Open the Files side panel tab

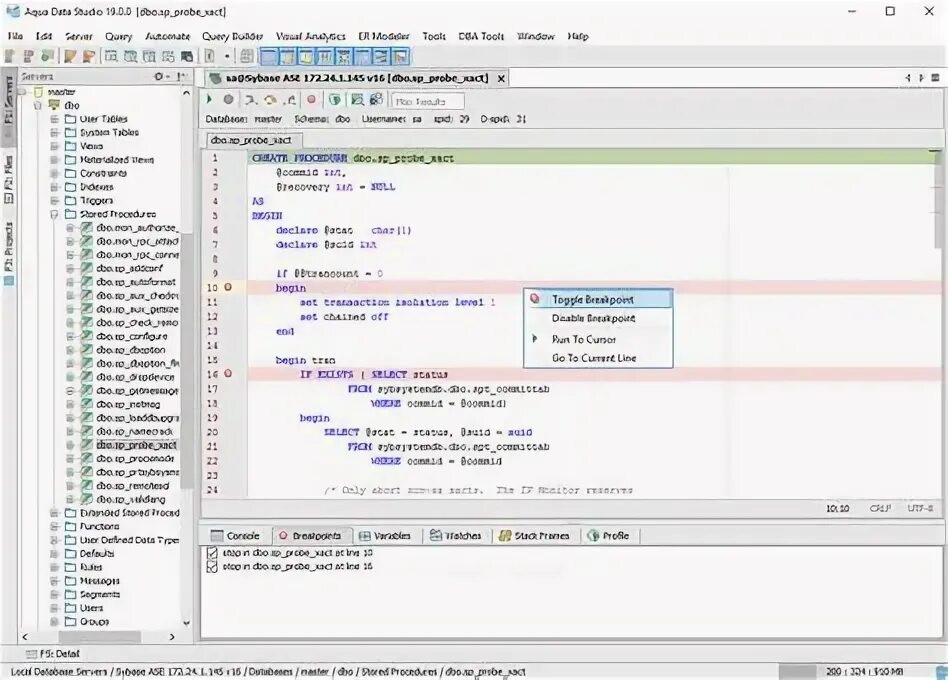point(8,180)
